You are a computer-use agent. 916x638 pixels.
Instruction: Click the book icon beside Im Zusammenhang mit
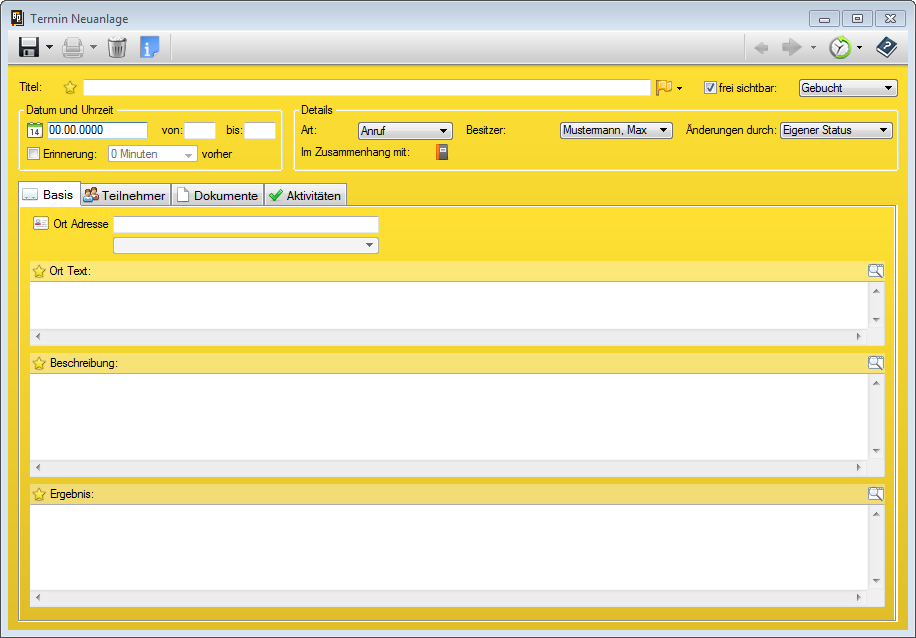tap(442, 153)
